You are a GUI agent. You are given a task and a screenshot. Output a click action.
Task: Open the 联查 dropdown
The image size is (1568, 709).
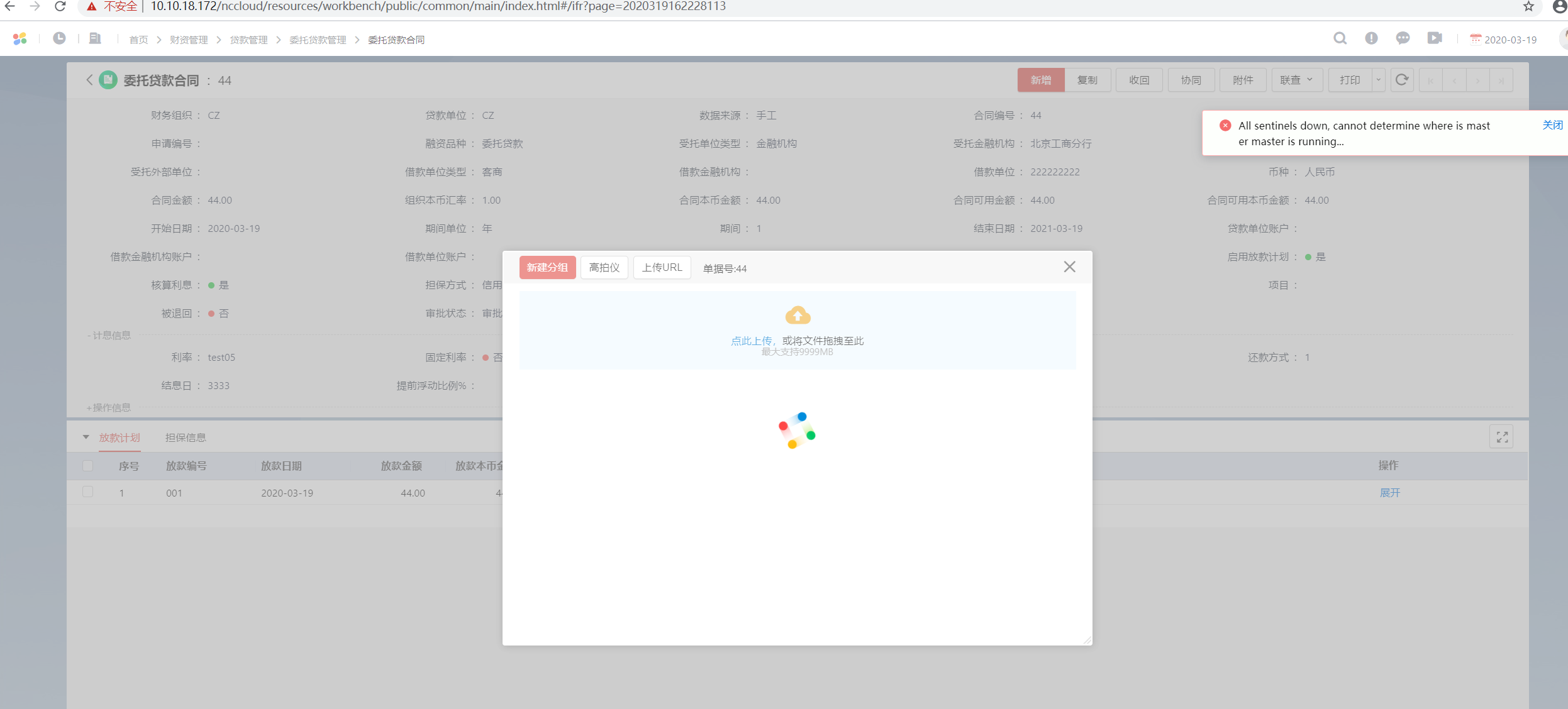tap(1296, 80)
